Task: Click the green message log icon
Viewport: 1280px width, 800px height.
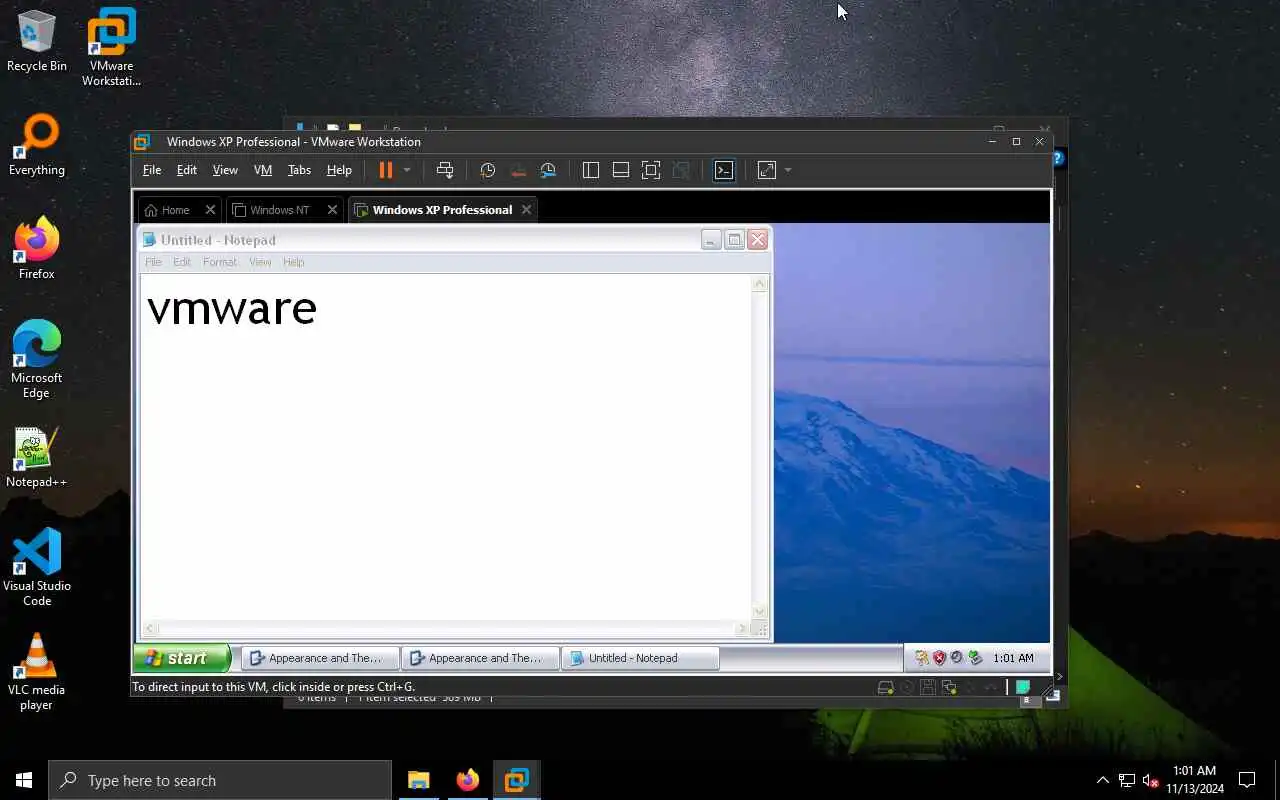Action: point(1023,687)
